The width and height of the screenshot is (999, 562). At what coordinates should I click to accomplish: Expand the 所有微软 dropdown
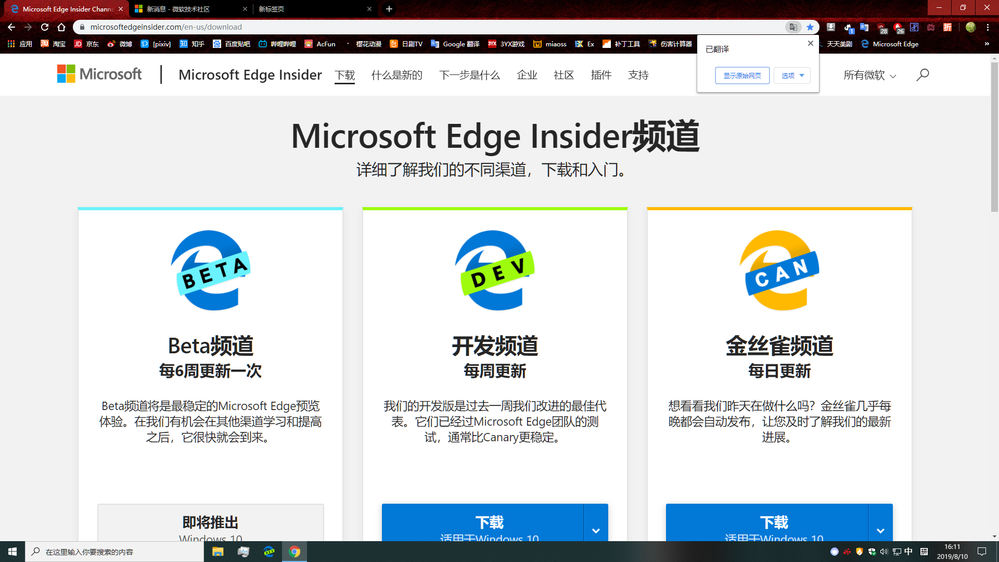point(869,75)
